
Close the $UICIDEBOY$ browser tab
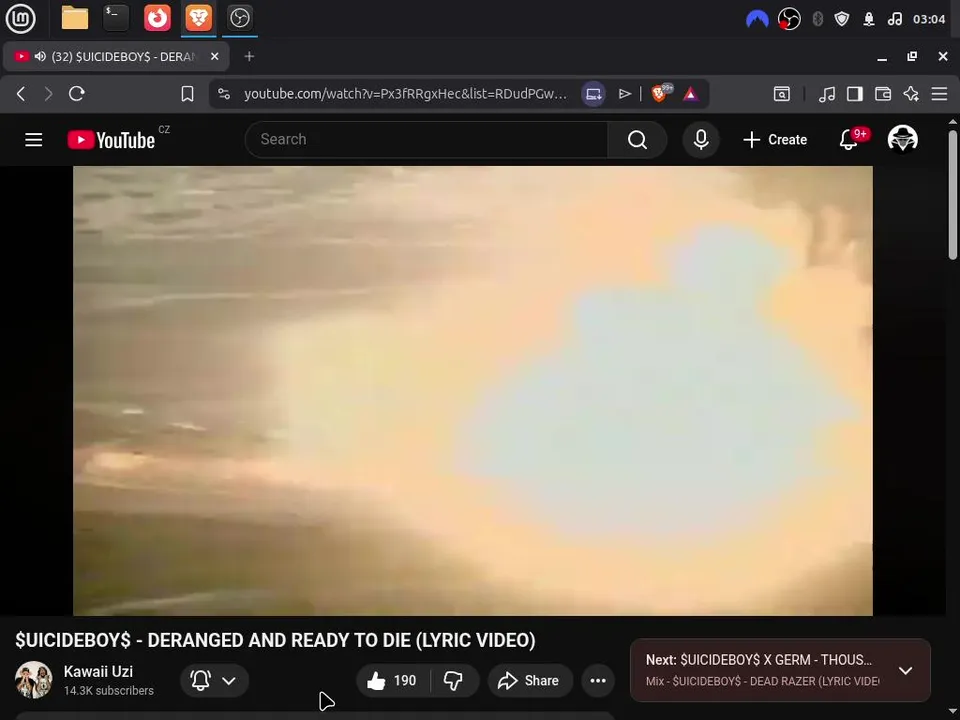point(214,56)
